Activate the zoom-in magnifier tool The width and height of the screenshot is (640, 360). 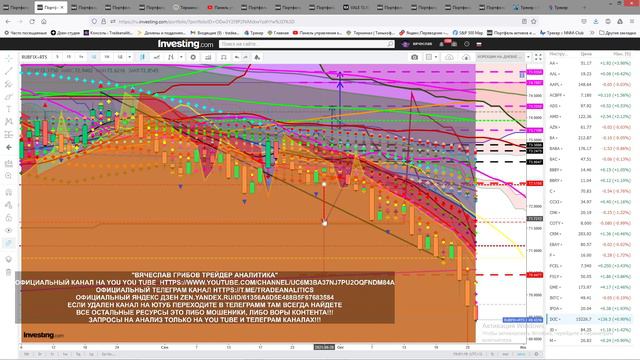click(9, 176)
